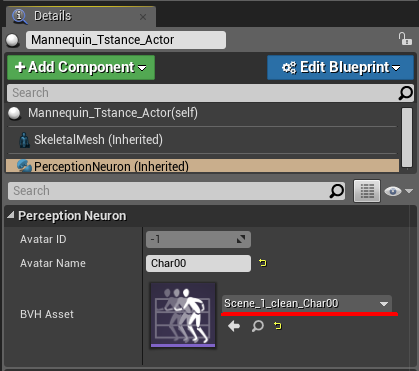Screen dimensions: 419x371
Task: Click the Avatar ID value field
Action: pos(198,239)
